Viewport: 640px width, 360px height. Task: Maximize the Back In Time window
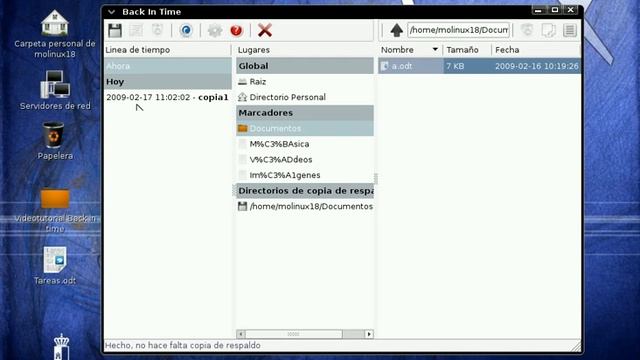(x=555, y=10)
